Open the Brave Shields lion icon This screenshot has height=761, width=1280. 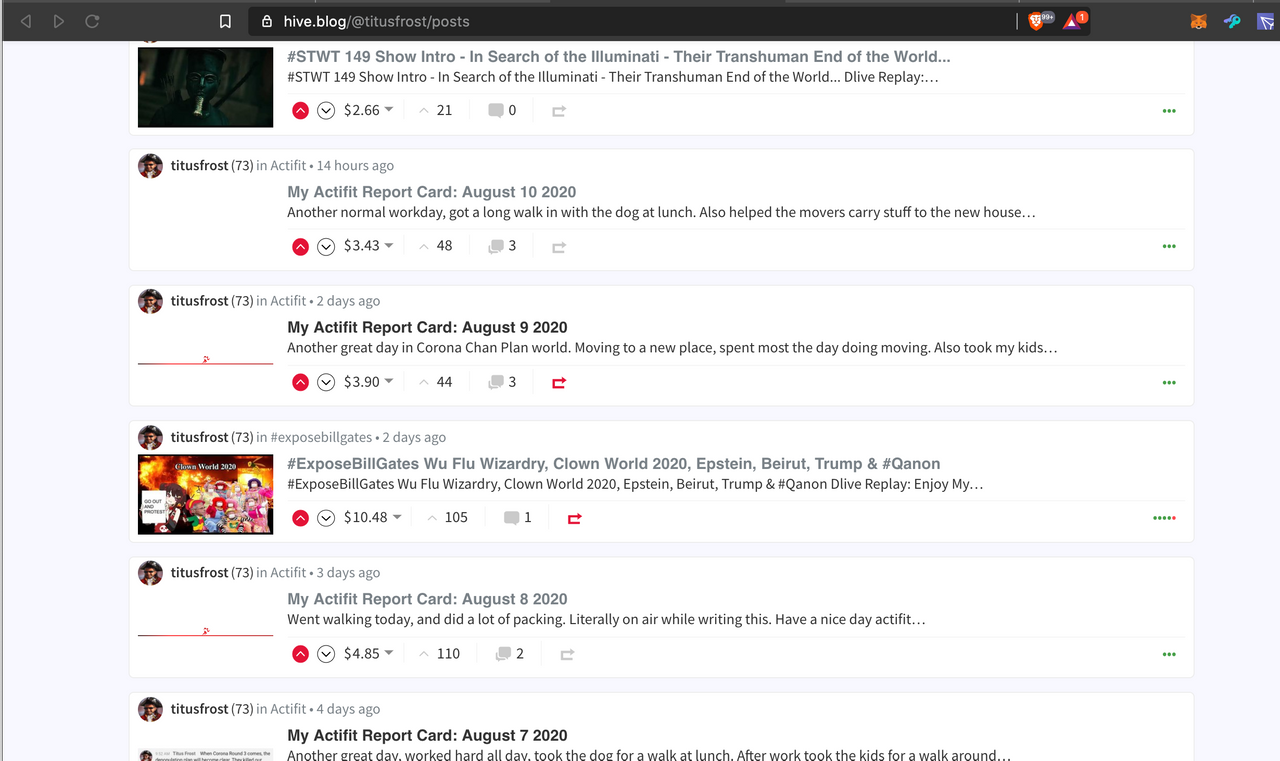(x=1036, y=21)
